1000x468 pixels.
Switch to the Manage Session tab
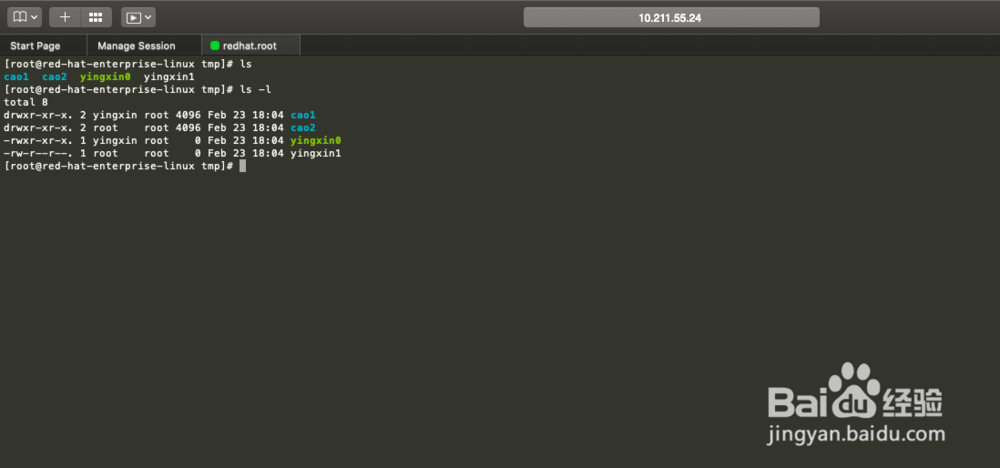point(136,46)
